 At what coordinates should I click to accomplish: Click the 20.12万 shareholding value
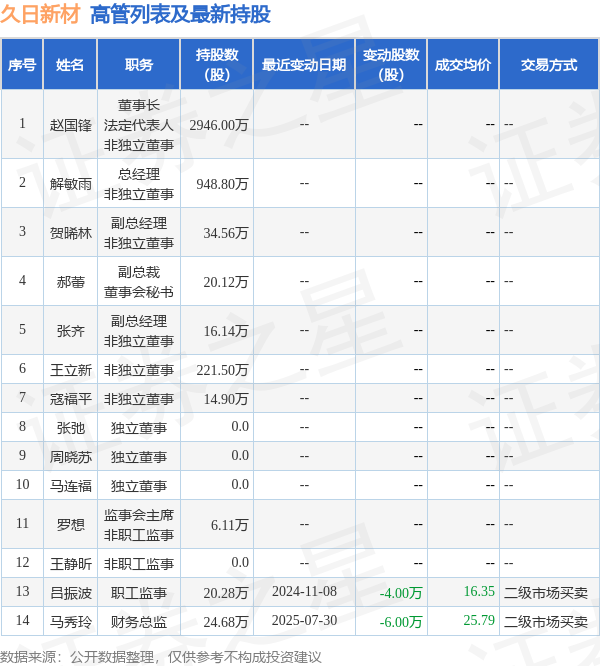[x=225, y=282]
